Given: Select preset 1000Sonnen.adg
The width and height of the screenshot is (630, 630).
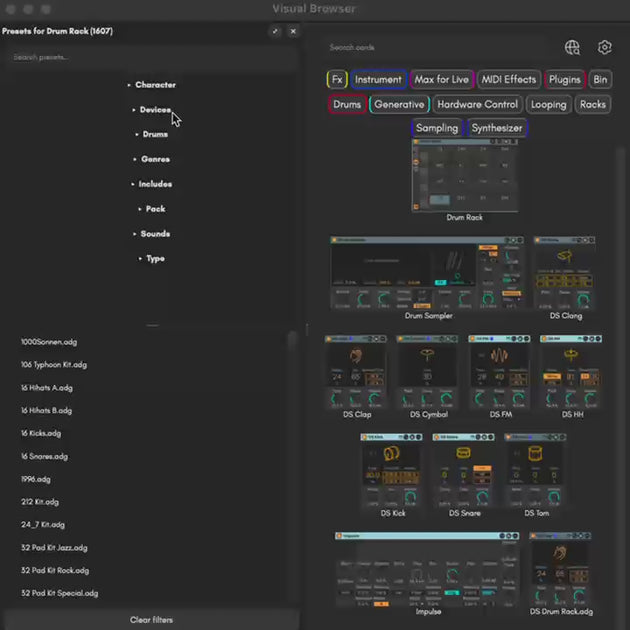Looking at the screenshot, I should coord(49,342).
